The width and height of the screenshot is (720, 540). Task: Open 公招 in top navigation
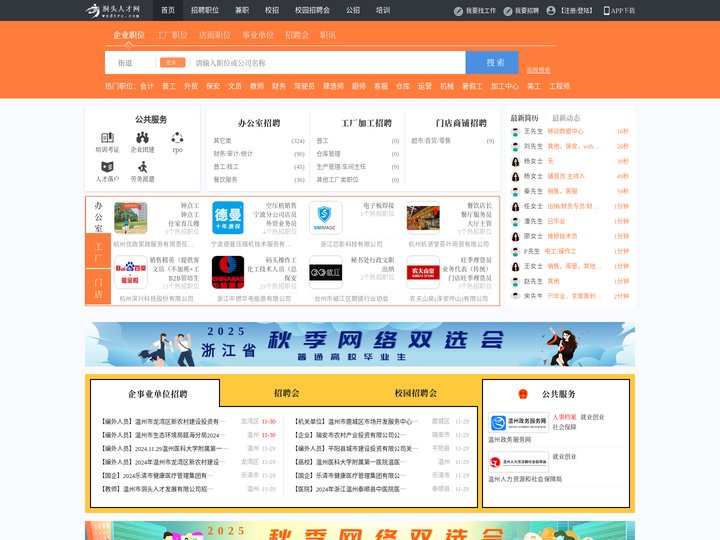[353, 10]
